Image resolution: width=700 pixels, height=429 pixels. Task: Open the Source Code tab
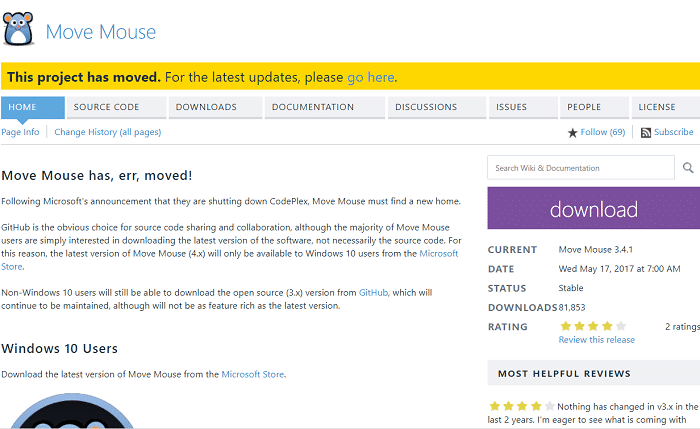116,107
